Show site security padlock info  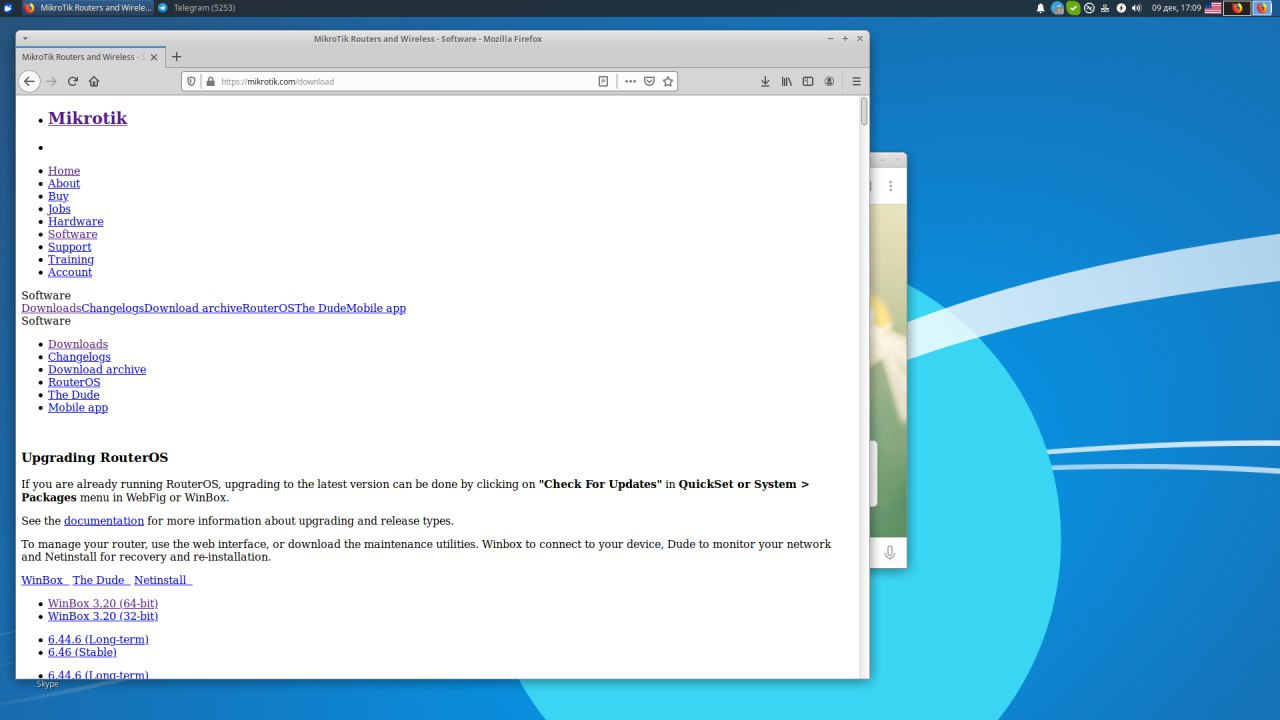click(210, 81)
